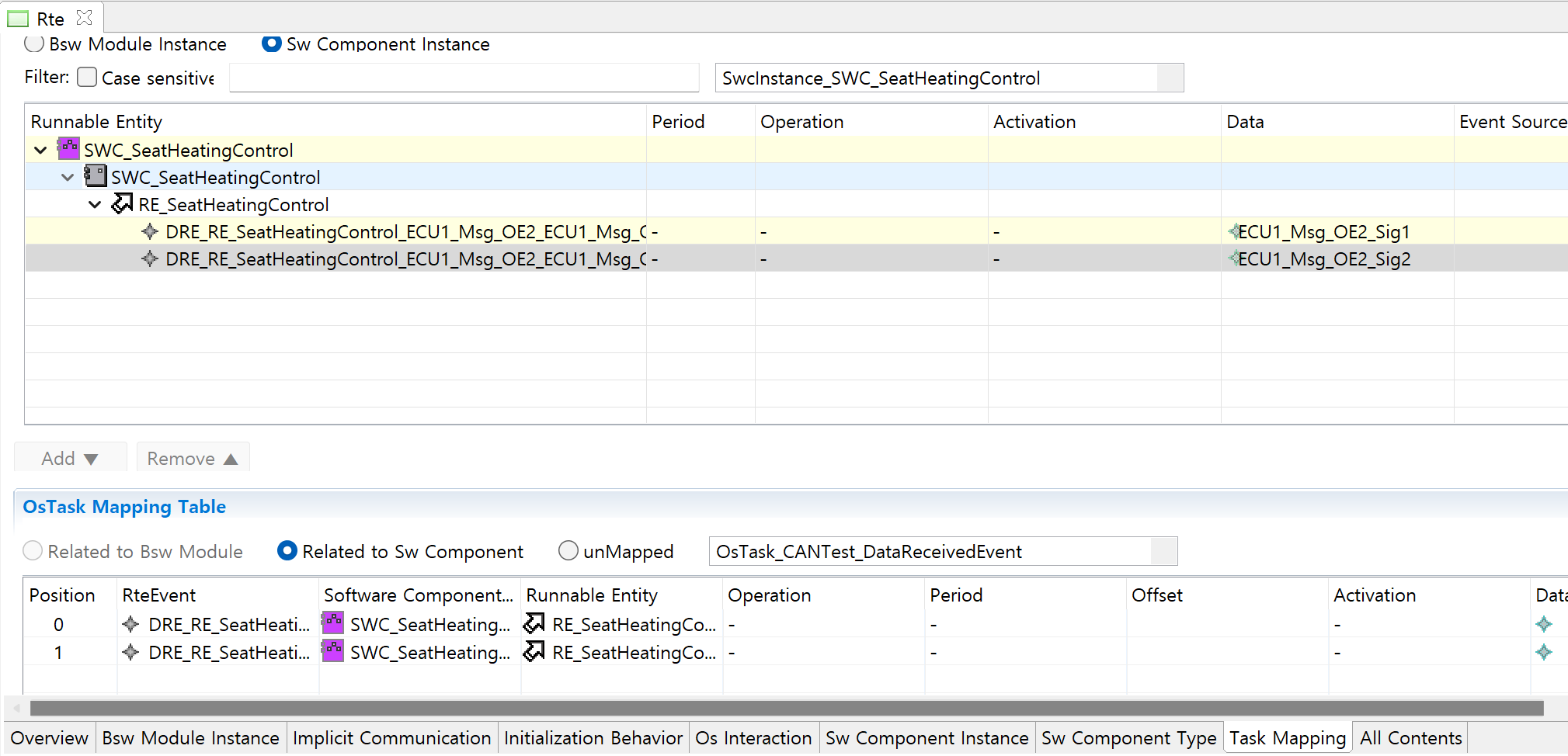Click the purple SWC_SeatHeatingControl component icon in tree
Image resolution: width=1568 pixels, height=756 pixels.
(69, 148)
